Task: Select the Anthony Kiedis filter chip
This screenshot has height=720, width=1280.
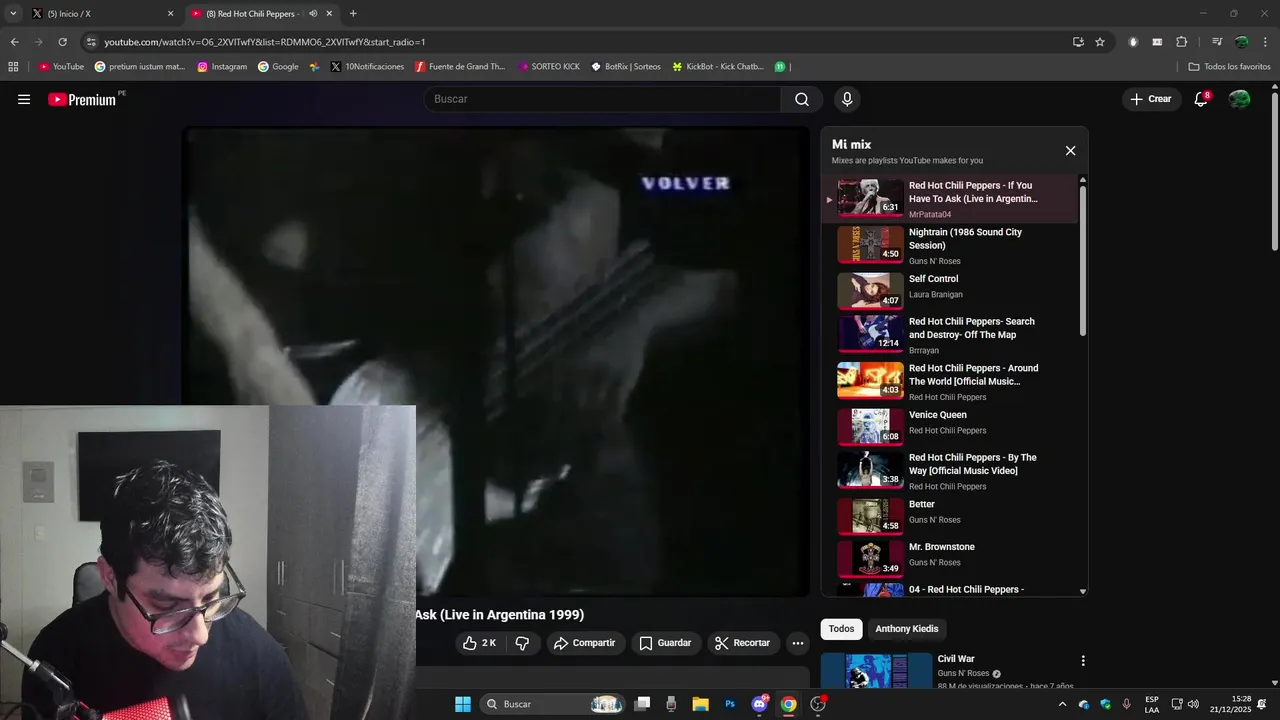Action: [x=907, y=629]
